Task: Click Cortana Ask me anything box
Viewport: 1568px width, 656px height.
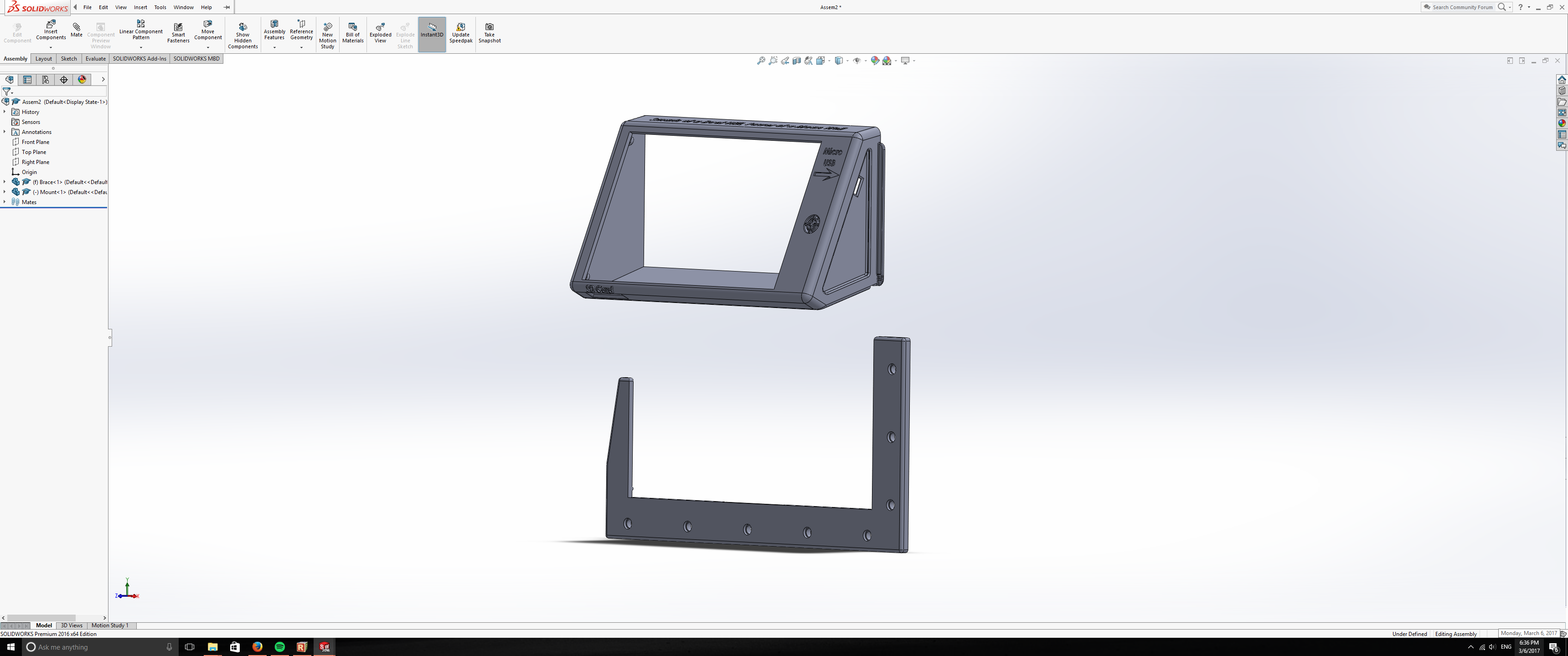Action: pos(100,647)
